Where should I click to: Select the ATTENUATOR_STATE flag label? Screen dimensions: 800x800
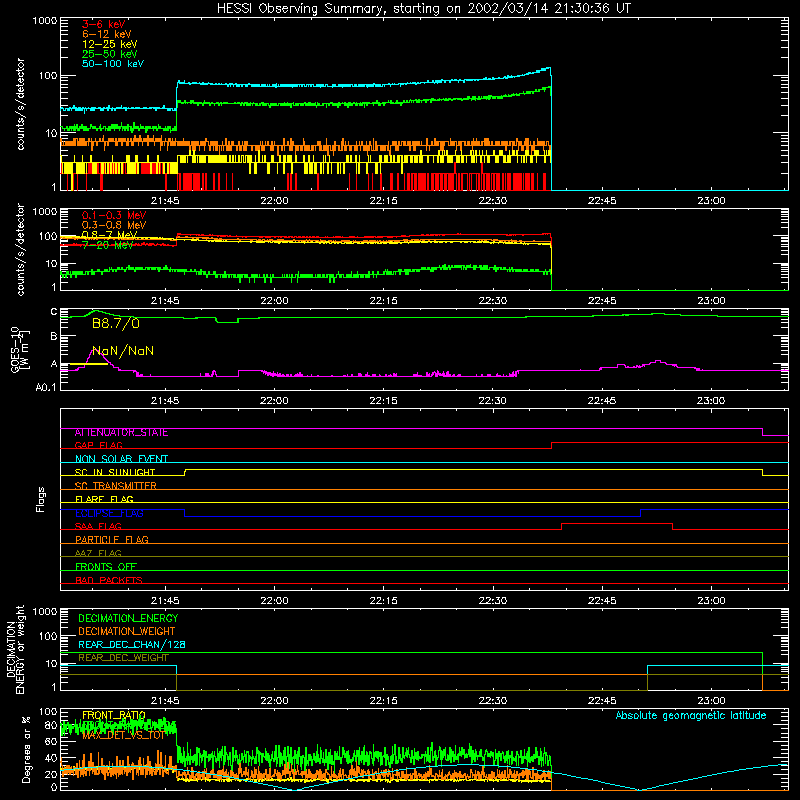point(121,433)
